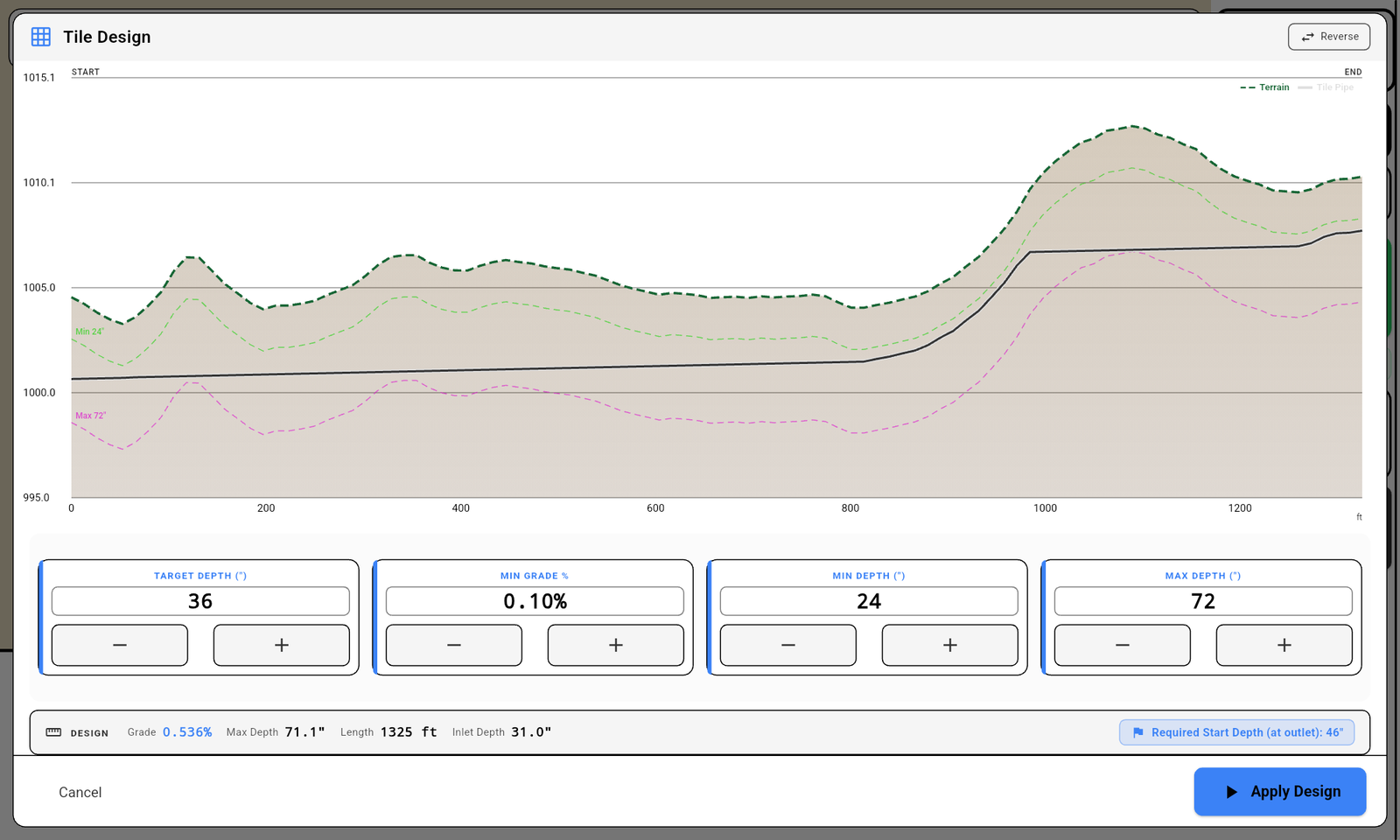Click the Design ruler icon
1400x840 pixels.
(x=53, y=732)
